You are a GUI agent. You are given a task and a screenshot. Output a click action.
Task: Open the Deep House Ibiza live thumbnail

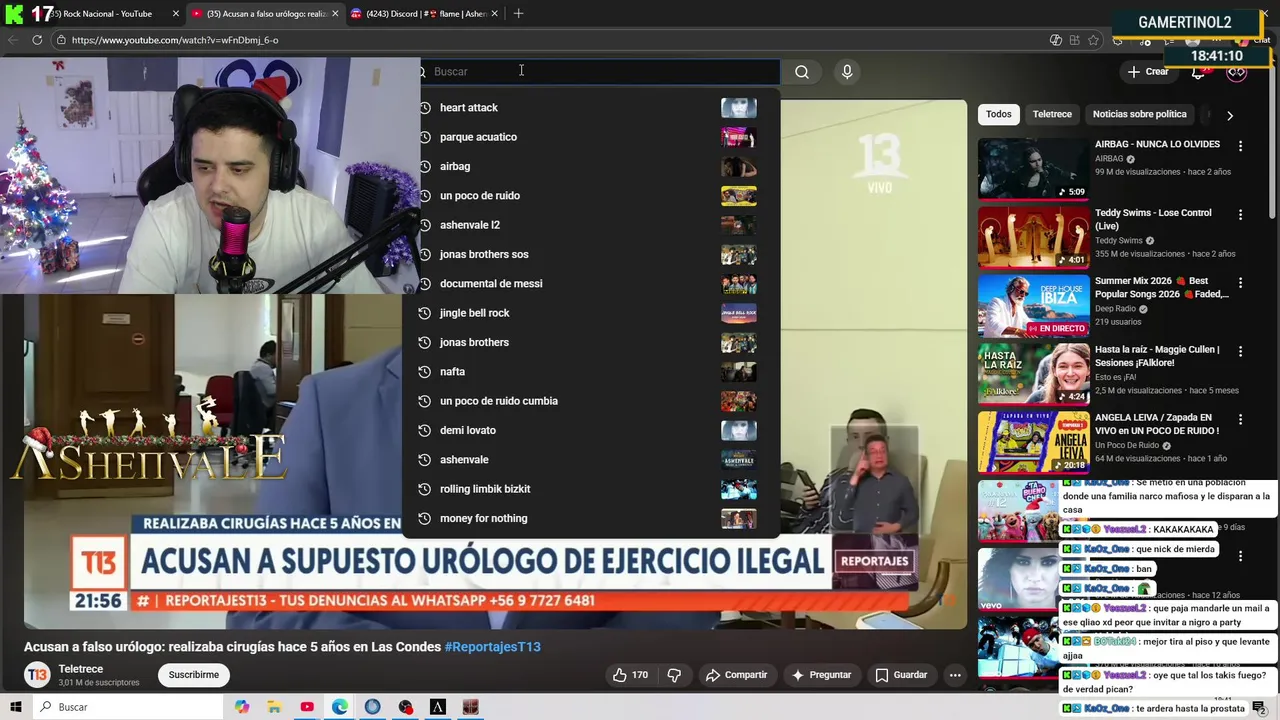[1033, 305]
